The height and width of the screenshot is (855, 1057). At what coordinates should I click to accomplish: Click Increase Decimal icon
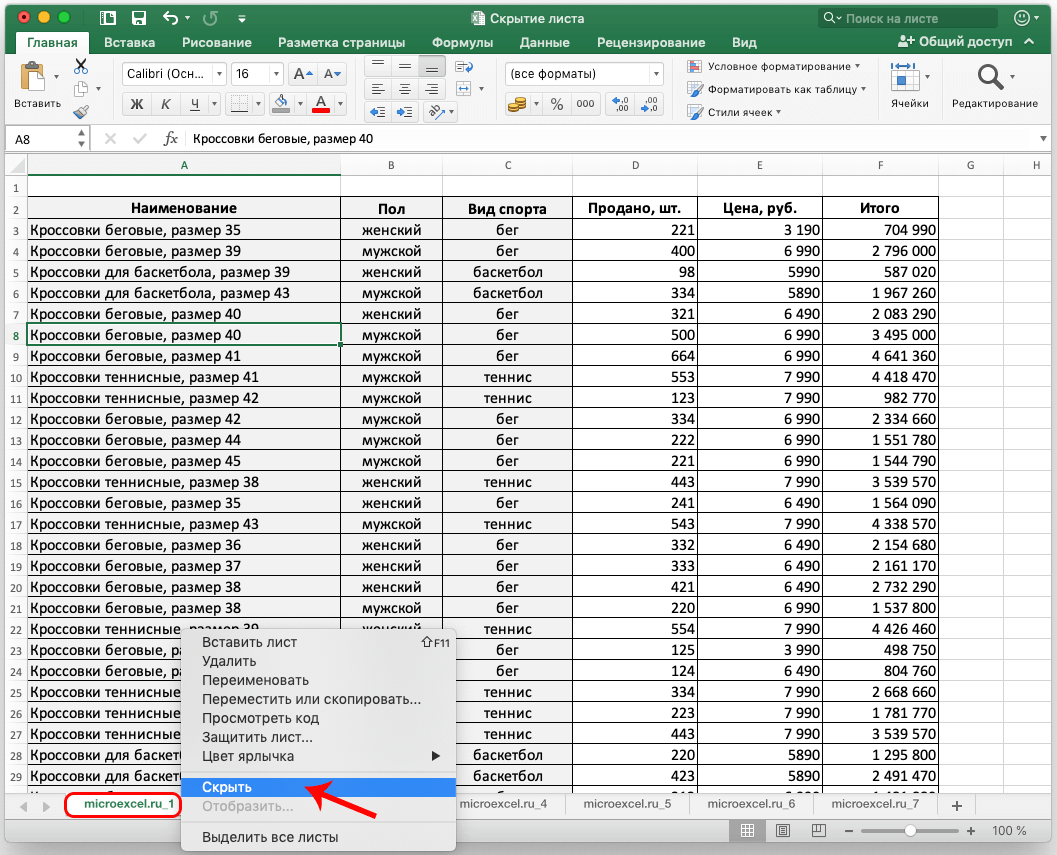click(x=620, y=104)
